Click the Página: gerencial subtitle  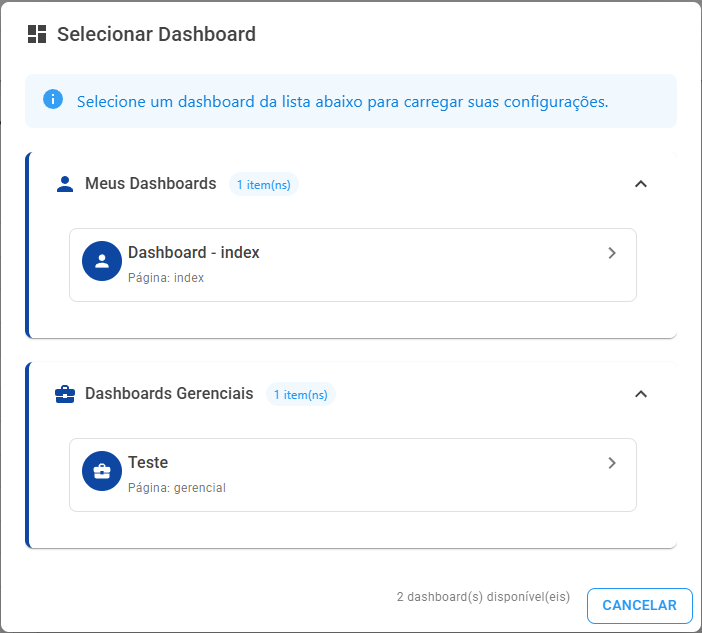pos(177,488)
